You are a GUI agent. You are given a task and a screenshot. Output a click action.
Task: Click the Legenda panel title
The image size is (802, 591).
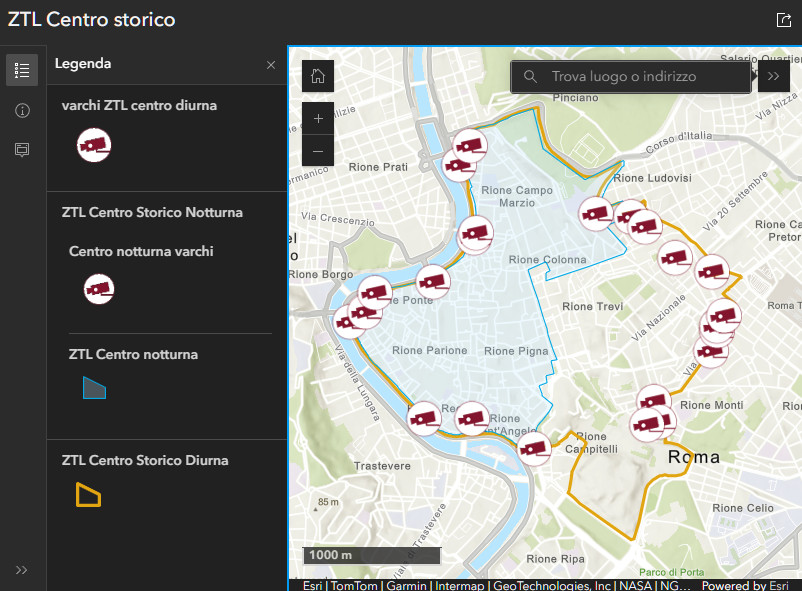tap(83, 63)
